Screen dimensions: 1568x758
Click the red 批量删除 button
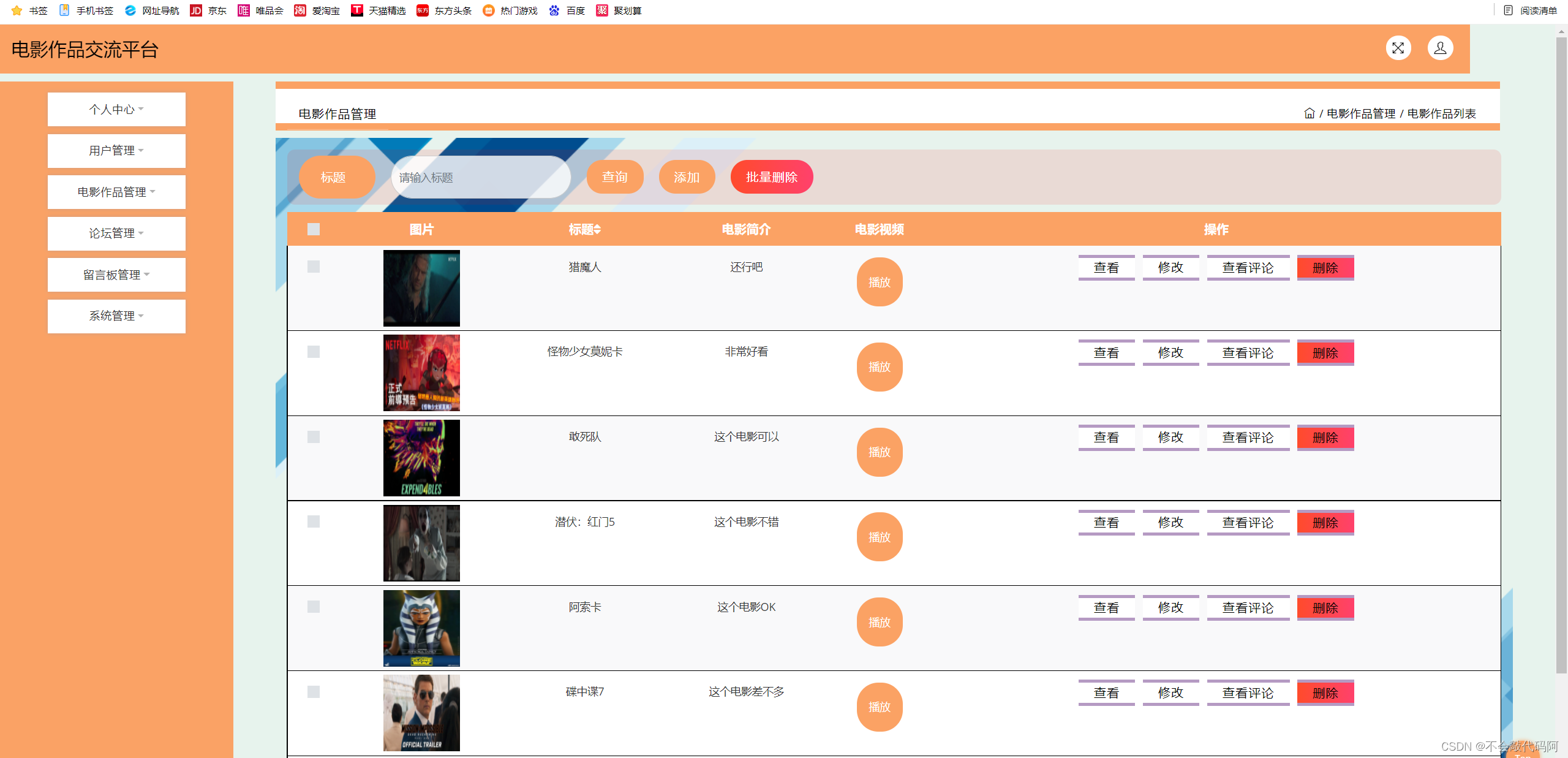[771, 177]
